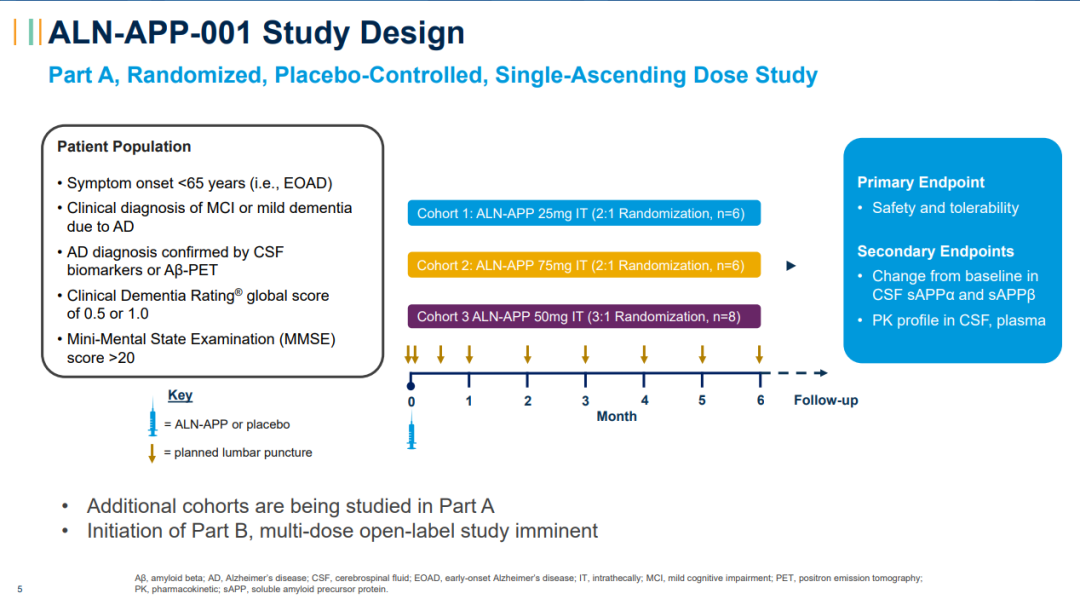The image size is (1080, 599).
Task: Select the black triangle right of Cohort 2
Action: [x=790, y=266]
